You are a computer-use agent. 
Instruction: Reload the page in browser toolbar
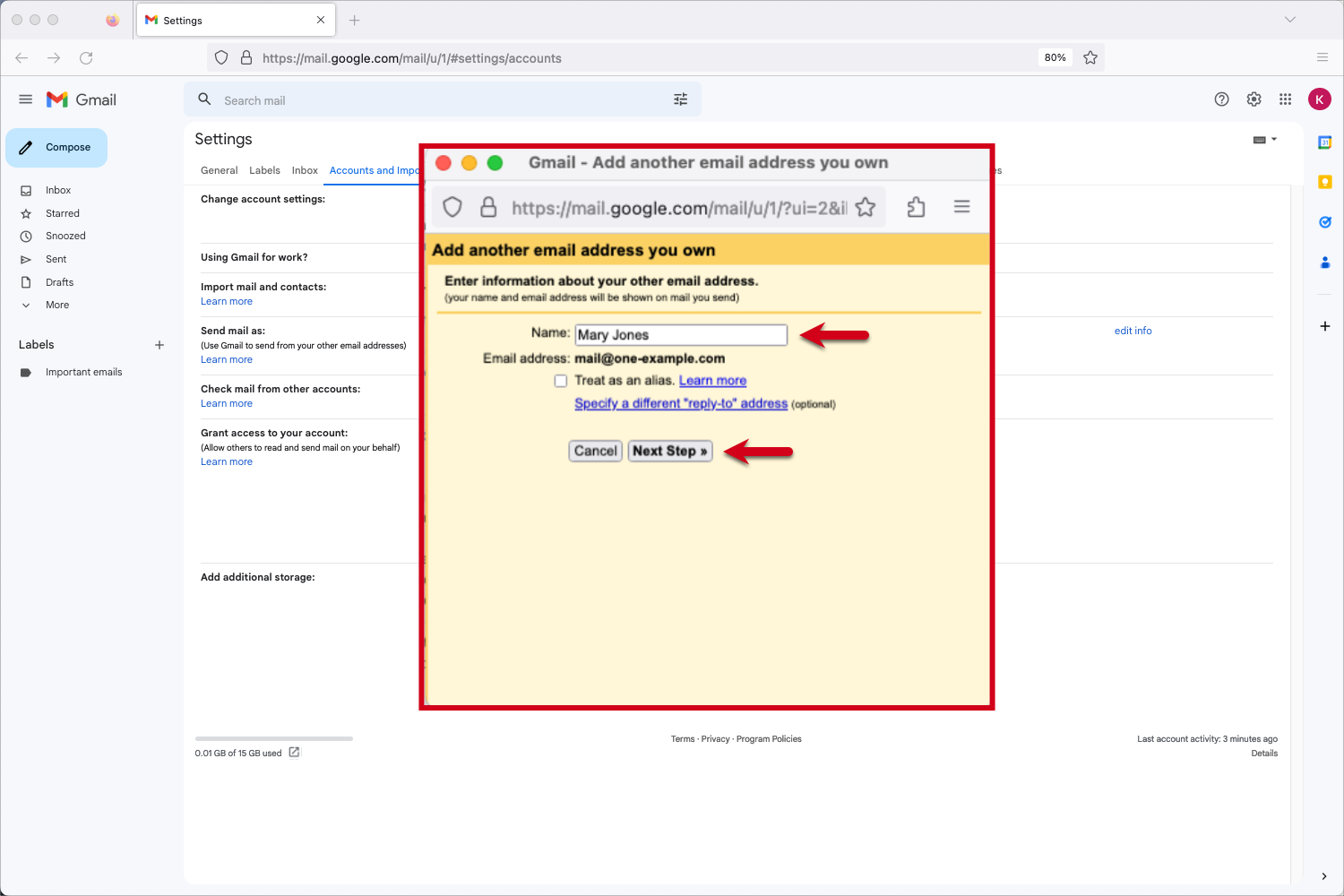pyautogui.click(x=86, y=58)
